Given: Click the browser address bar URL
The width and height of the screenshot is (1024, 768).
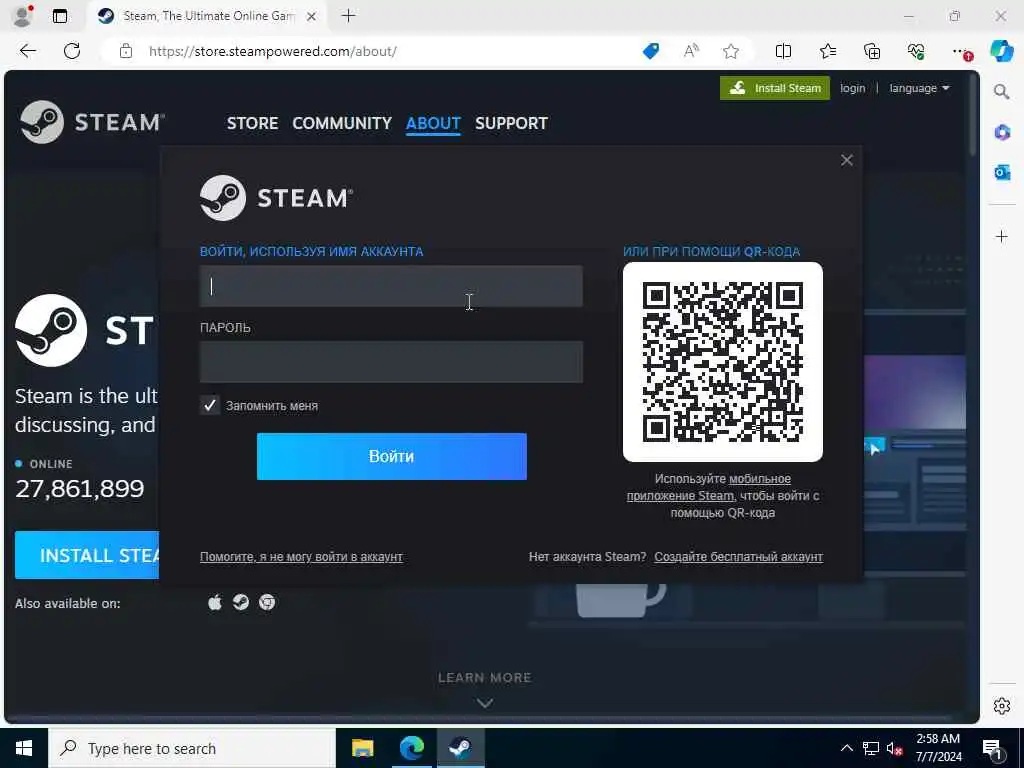Looking at the screenshot, I should (x=272, y=51).
